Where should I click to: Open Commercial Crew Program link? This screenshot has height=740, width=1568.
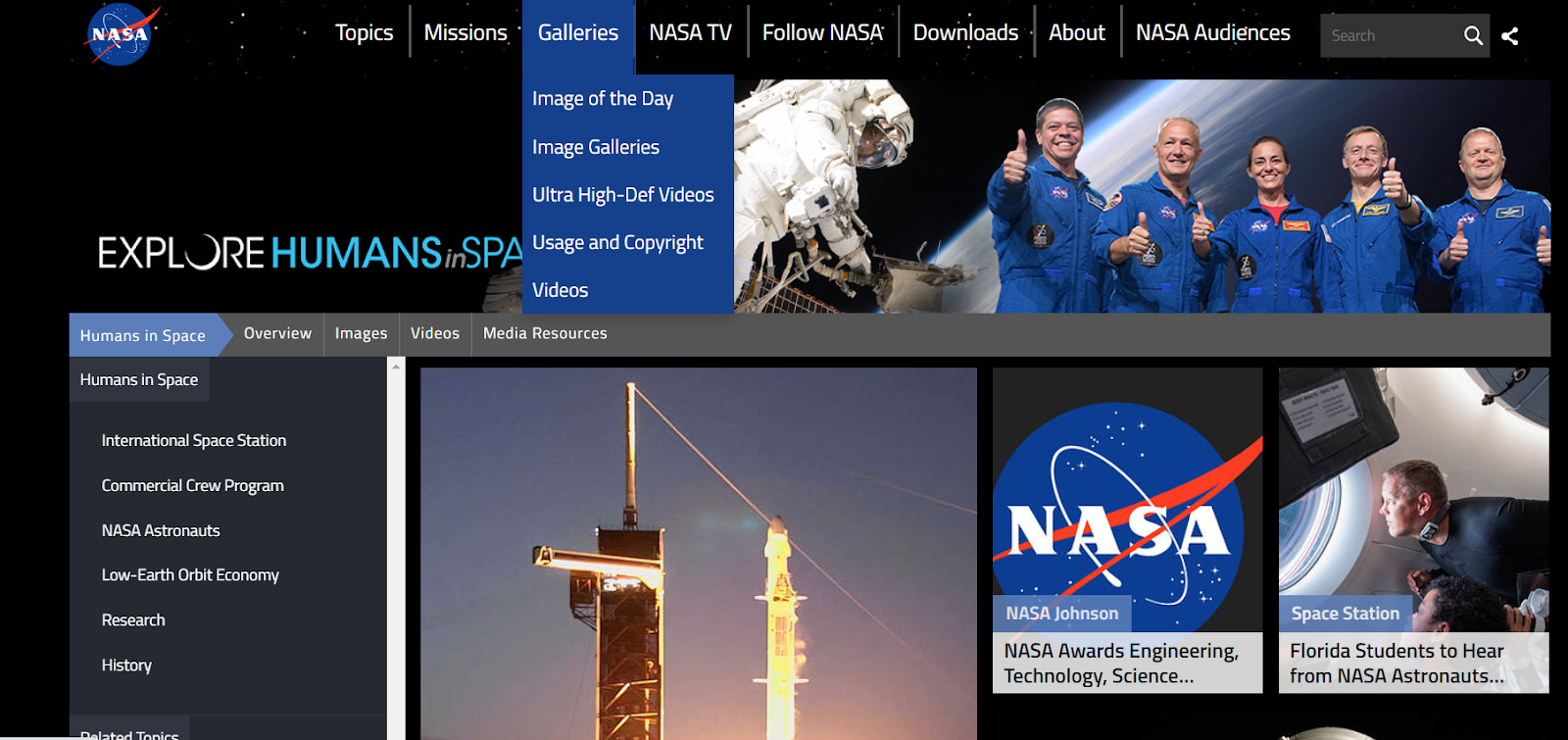[x=193, y=486]
